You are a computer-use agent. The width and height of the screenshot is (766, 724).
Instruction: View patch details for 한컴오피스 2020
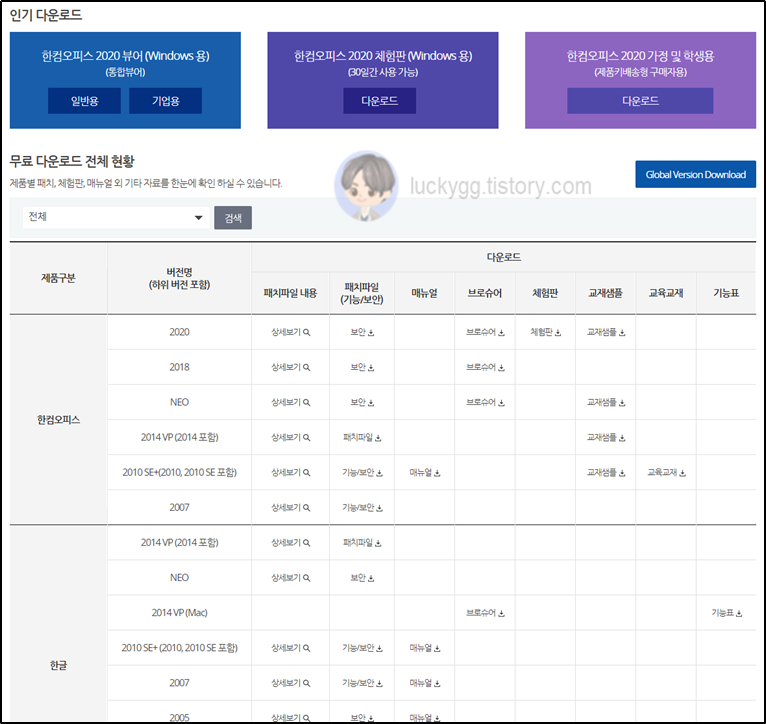291,332
